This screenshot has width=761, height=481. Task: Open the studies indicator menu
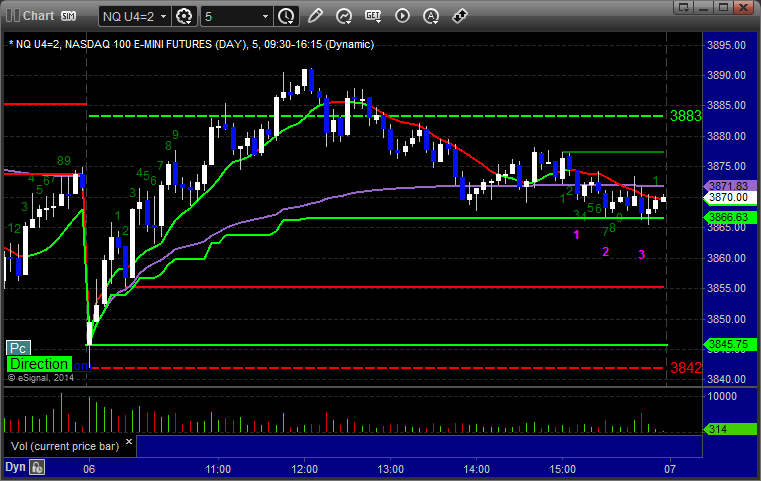[x=344, y=17]
